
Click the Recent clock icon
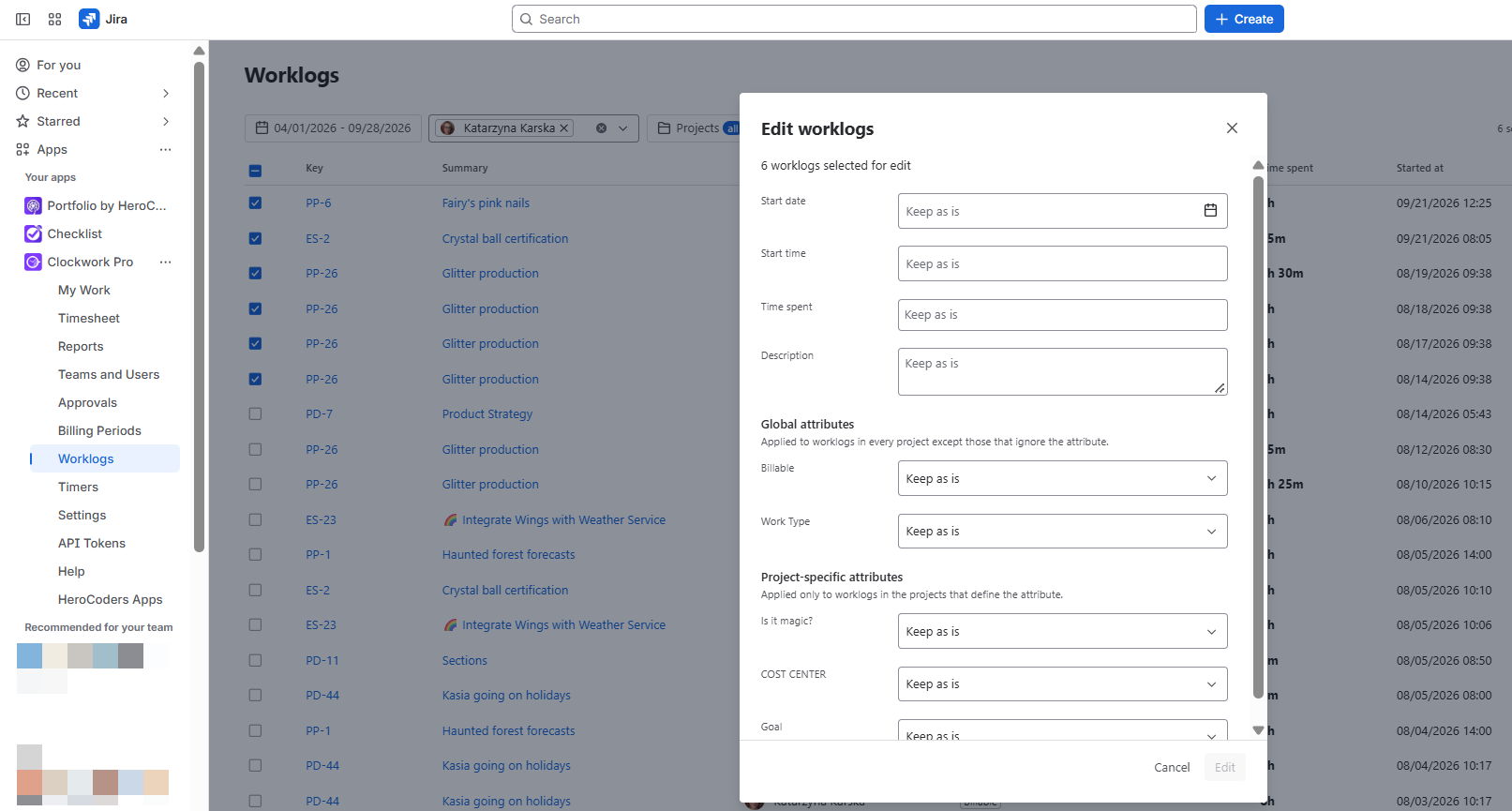click(x=22, y=93)
